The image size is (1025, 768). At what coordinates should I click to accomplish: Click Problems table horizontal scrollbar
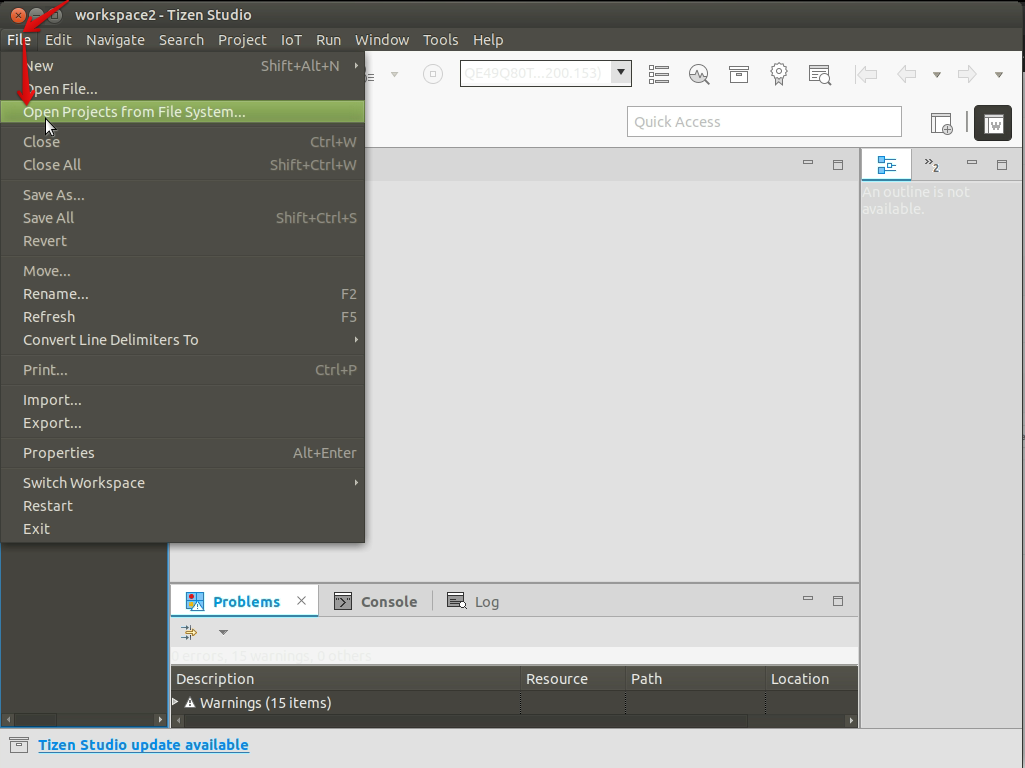[x=514, y=720]
